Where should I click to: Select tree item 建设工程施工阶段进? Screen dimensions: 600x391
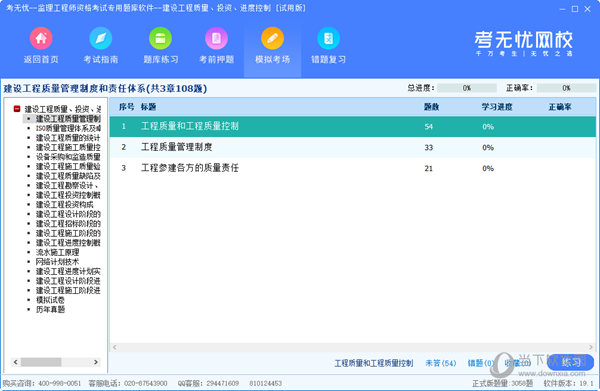(68, 291)
